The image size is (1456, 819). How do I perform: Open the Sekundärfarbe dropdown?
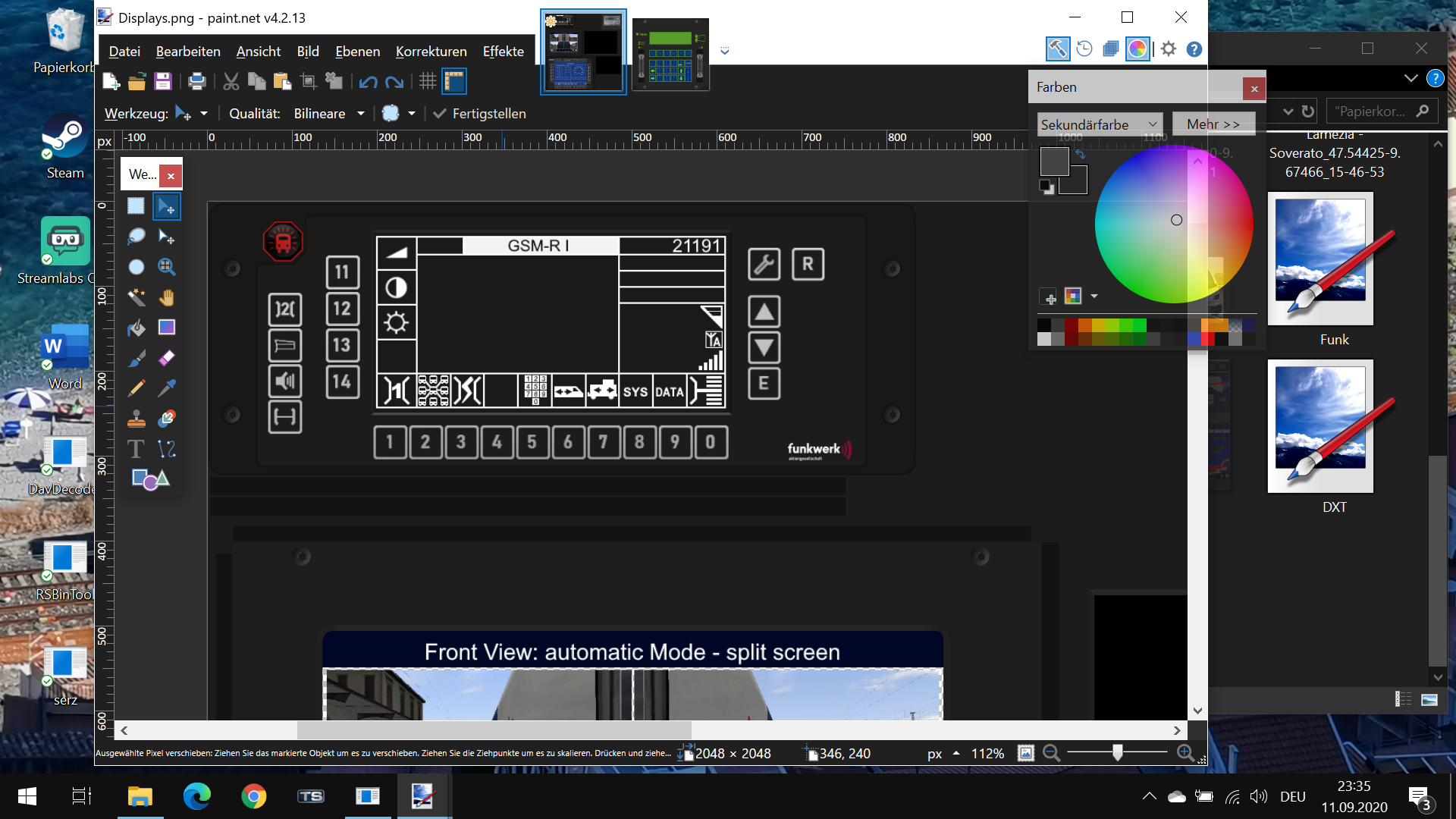tap(1099, 124)
